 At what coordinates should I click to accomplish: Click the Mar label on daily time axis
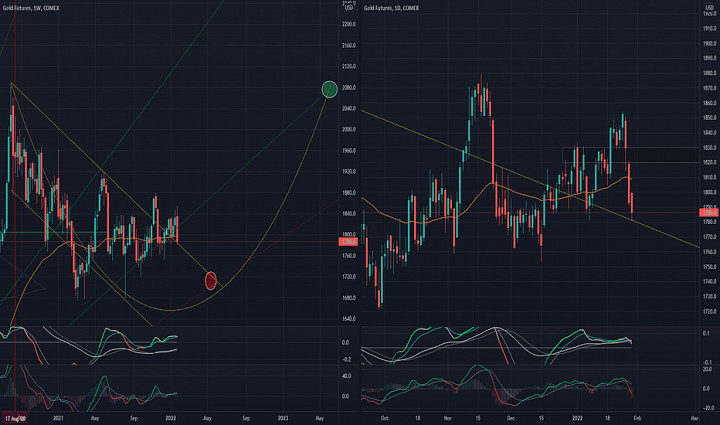coord(694,418)
